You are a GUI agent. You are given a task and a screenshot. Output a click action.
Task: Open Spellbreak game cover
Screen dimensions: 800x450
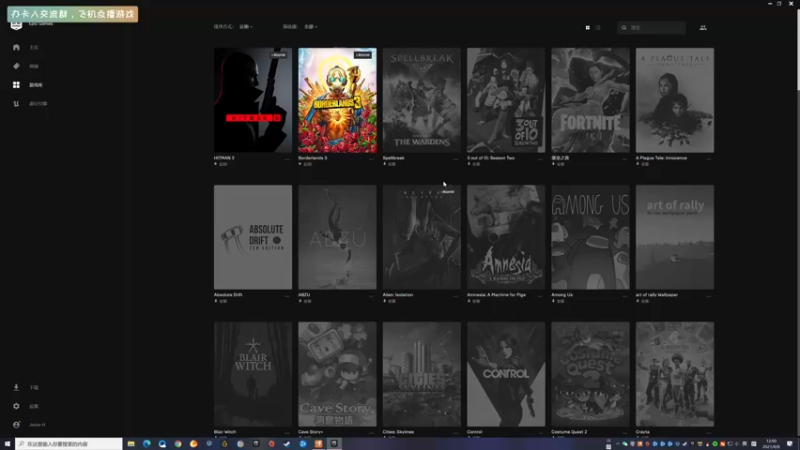pyautogui.click(x=422, y=100)
